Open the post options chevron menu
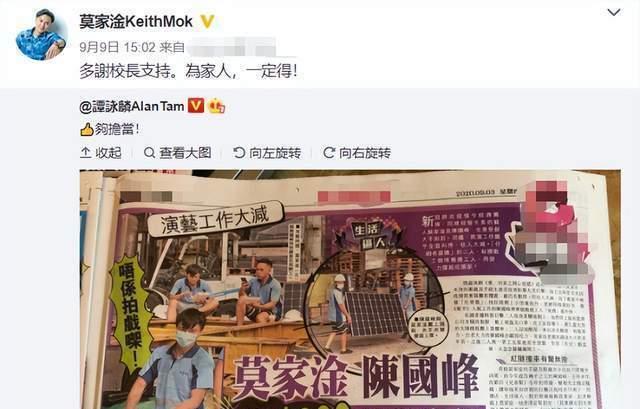Screen dimensions: 640x409 click(x=613, y=13)
